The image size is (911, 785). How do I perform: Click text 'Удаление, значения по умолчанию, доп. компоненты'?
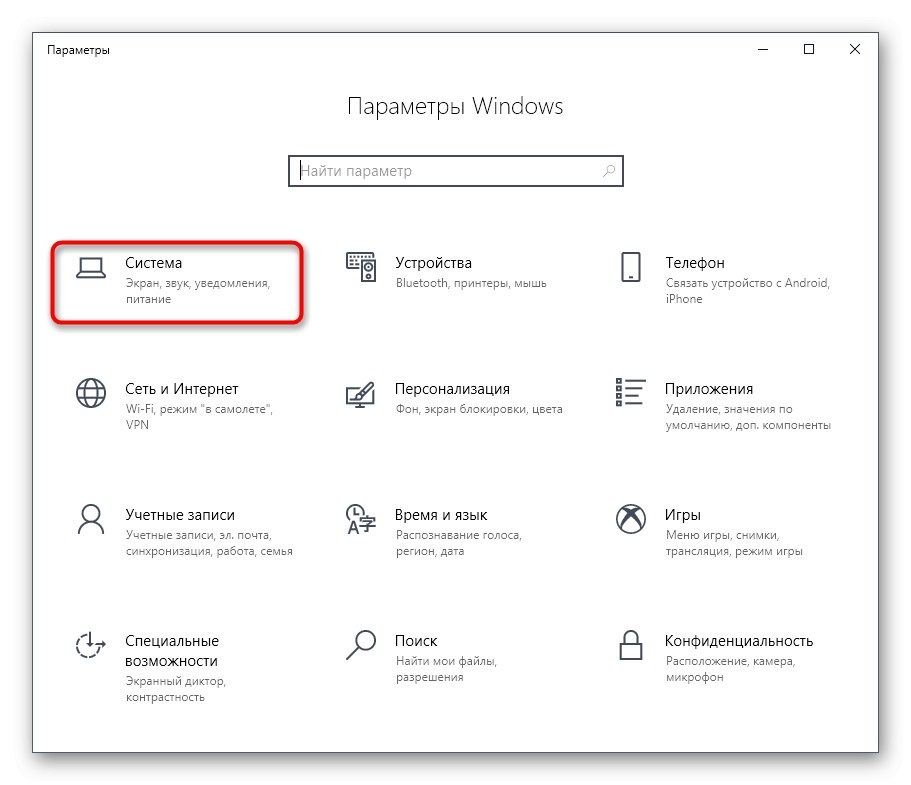point(748,417)
